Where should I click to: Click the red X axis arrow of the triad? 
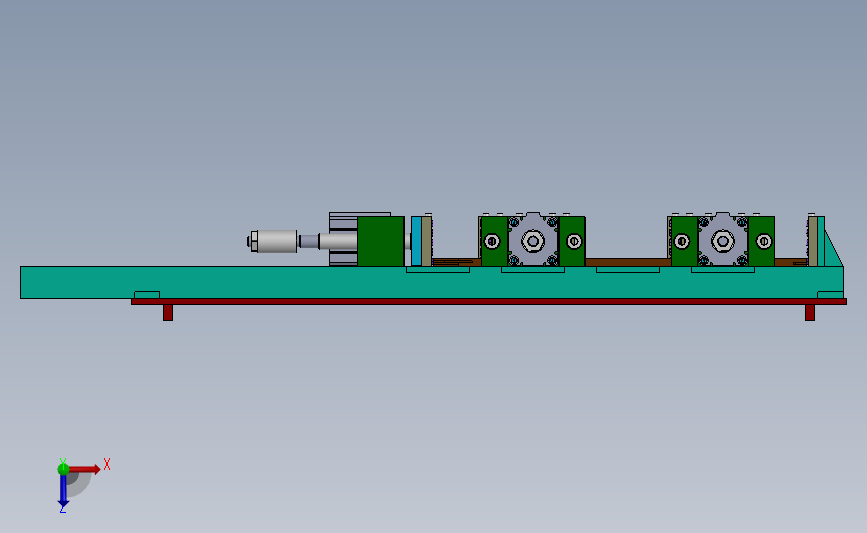coord(84,469)
